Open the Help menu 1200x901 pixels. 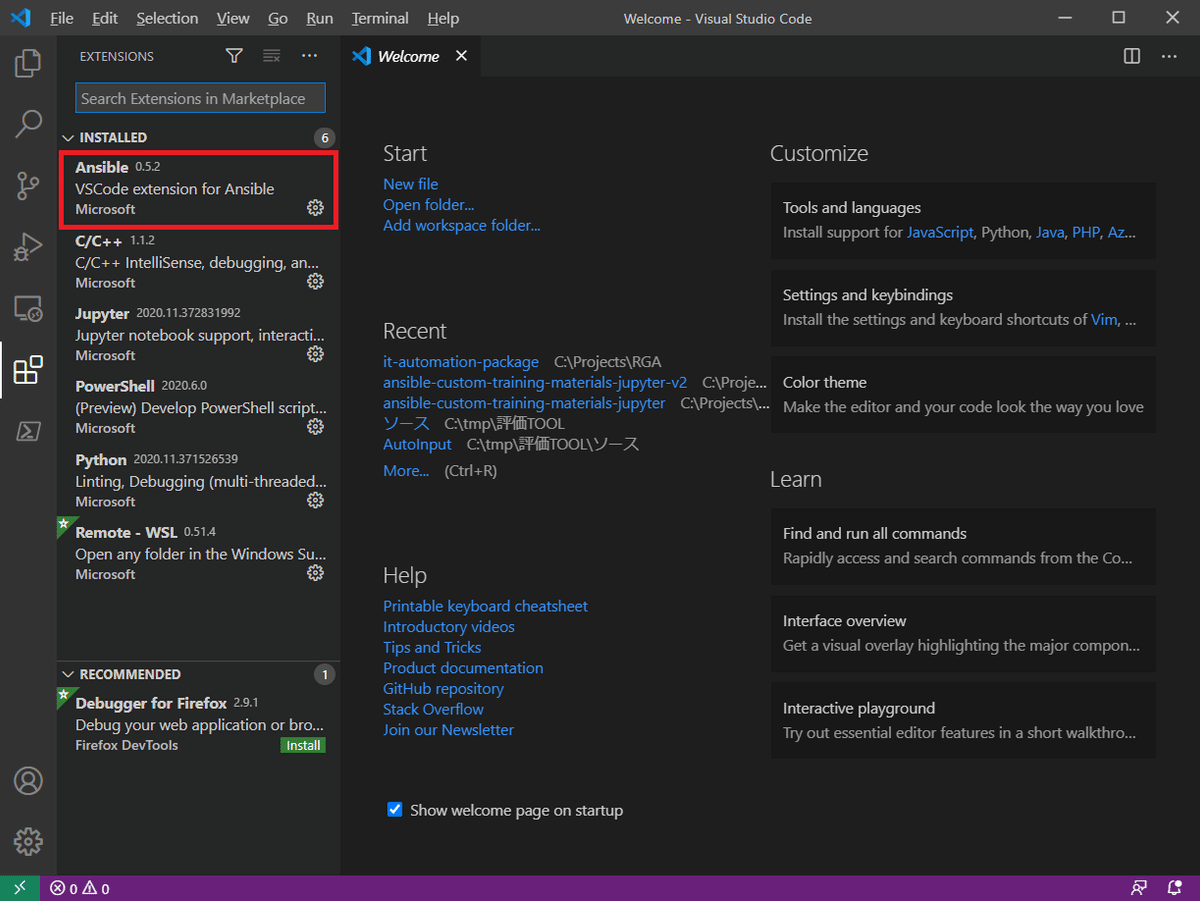[x=443, y=18]
